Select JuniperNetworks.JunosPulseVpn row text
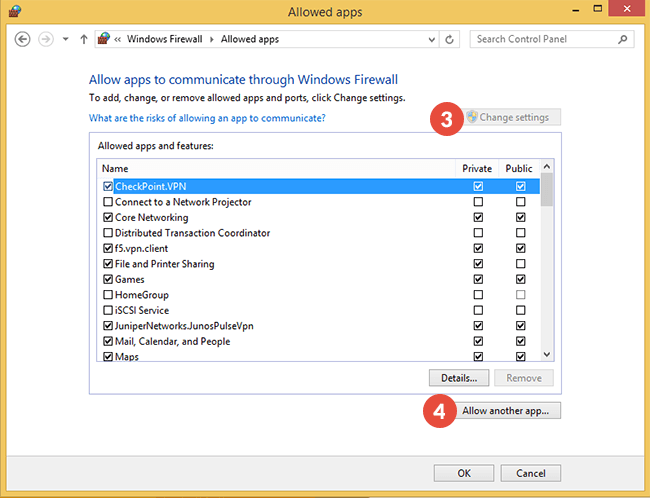Screen dimensions: 650x498 [x=184, y=326]
